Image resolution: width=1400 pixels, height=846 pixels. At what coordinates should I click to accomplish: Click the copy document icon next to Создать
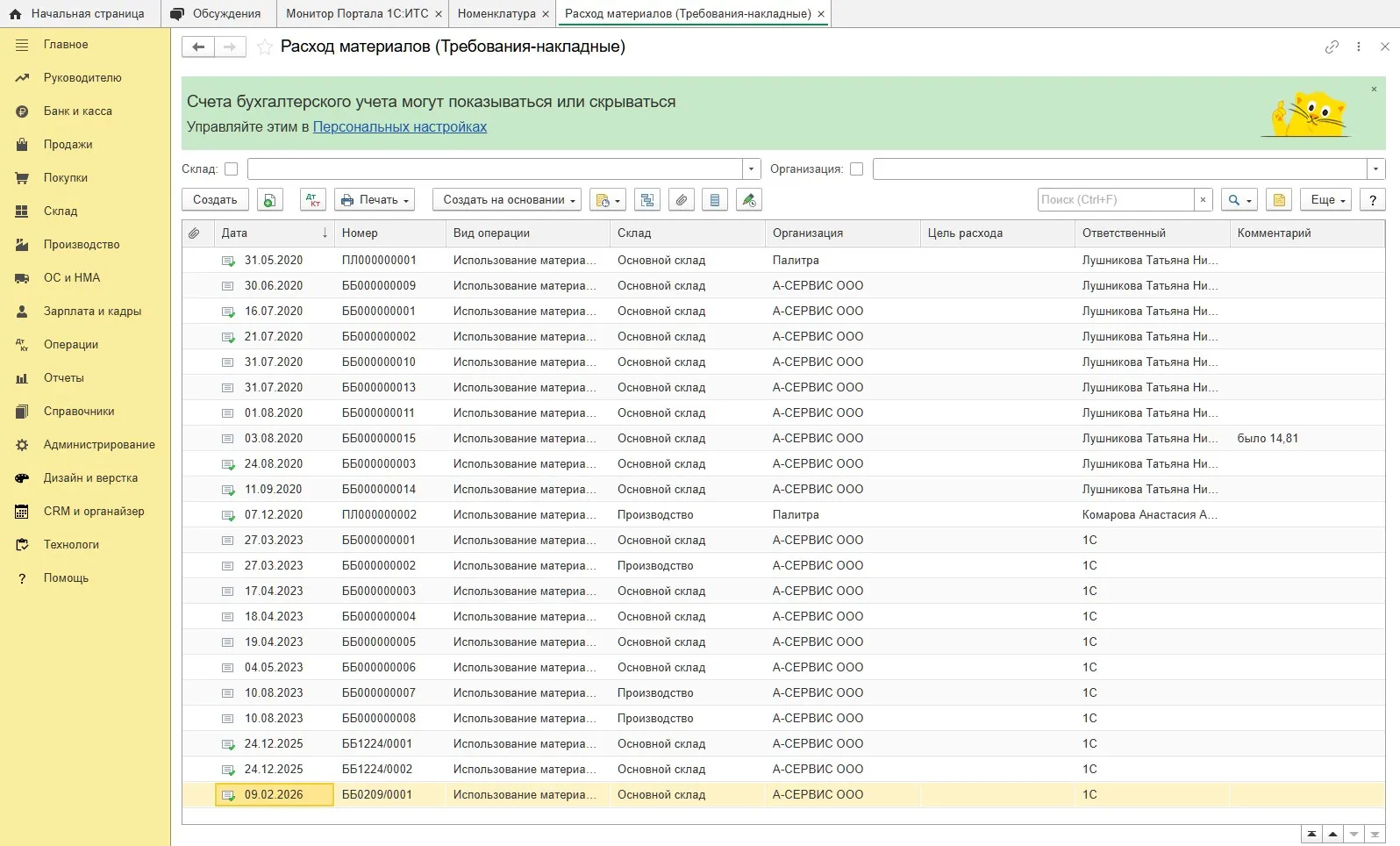(270, 200)
